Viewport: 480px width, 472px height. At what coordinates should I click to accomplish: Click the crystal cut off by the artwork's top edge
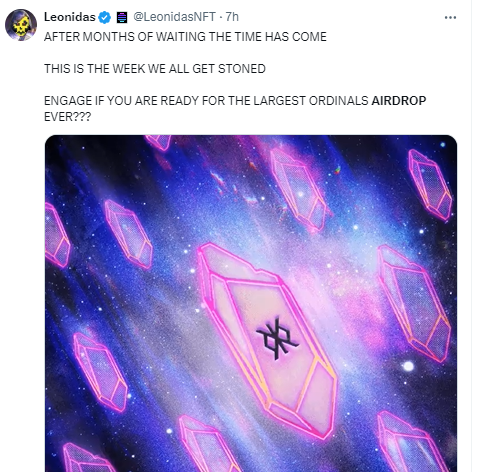pos(159,142)
